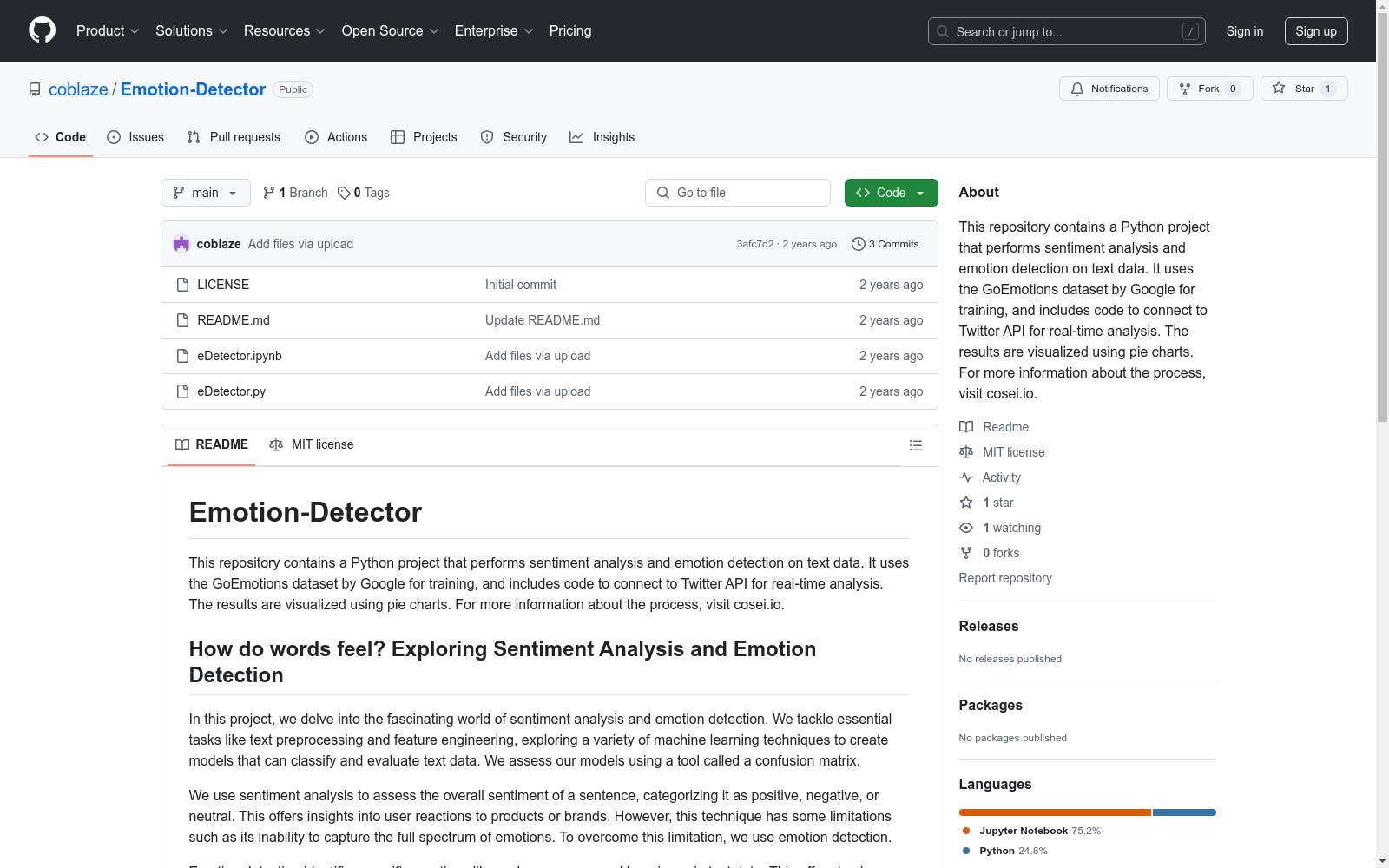Switch to the Issues tab

click(135, 137)
